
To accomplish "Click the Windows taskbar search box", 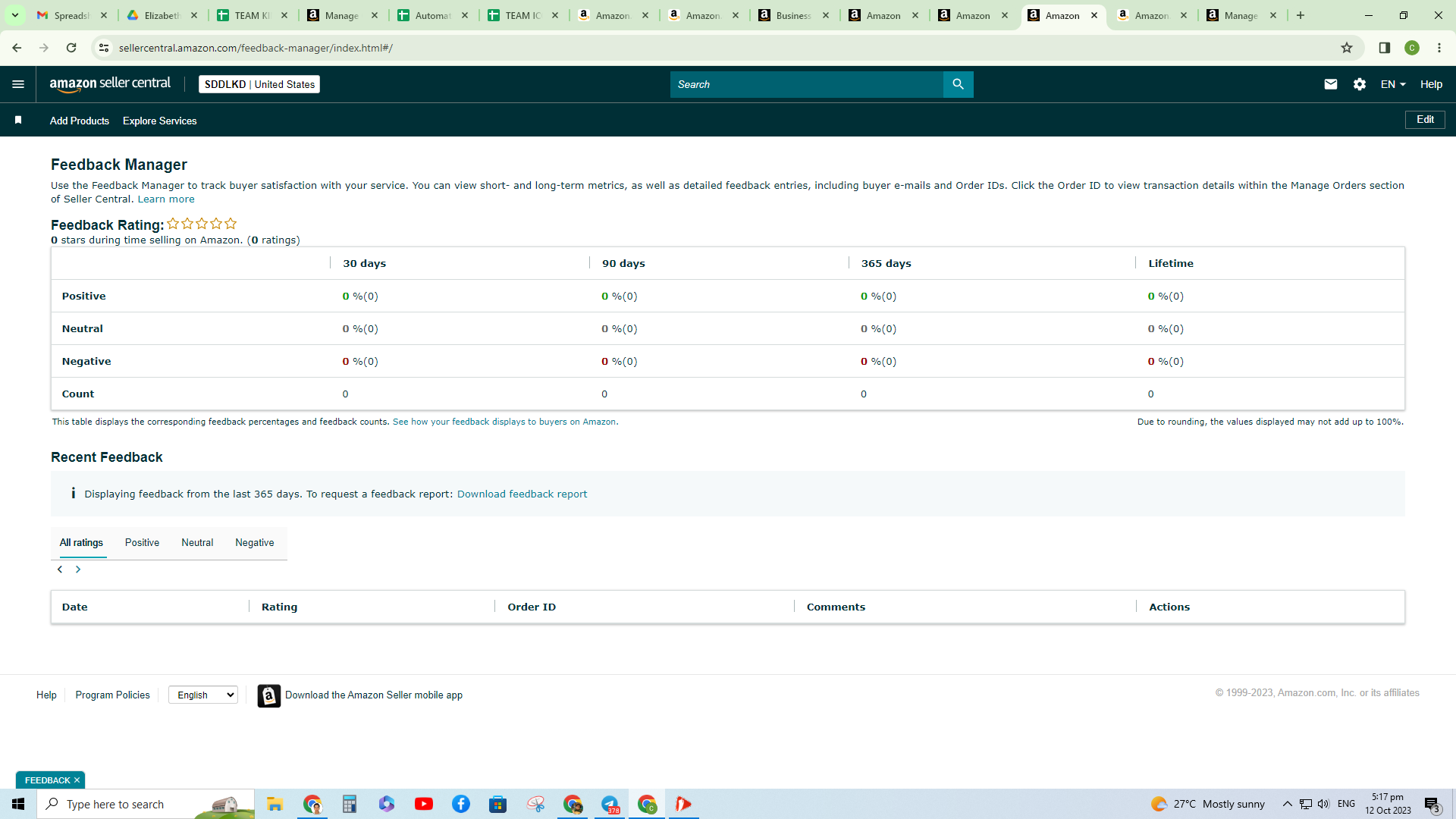I will click(146, 804).
